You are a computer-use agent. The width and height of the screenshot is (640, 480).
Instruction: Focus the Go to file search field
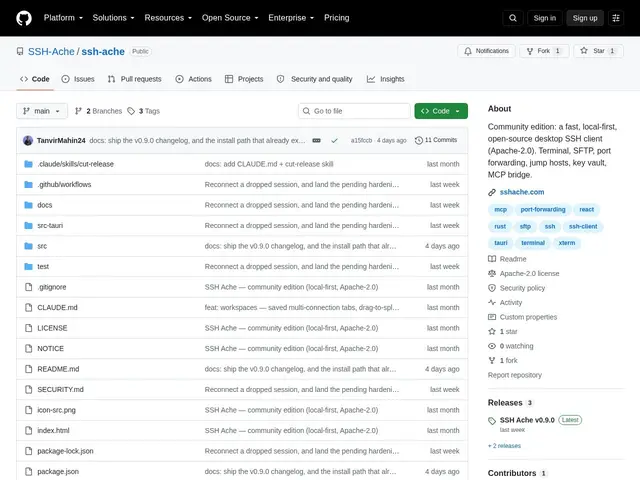[354, 111]
